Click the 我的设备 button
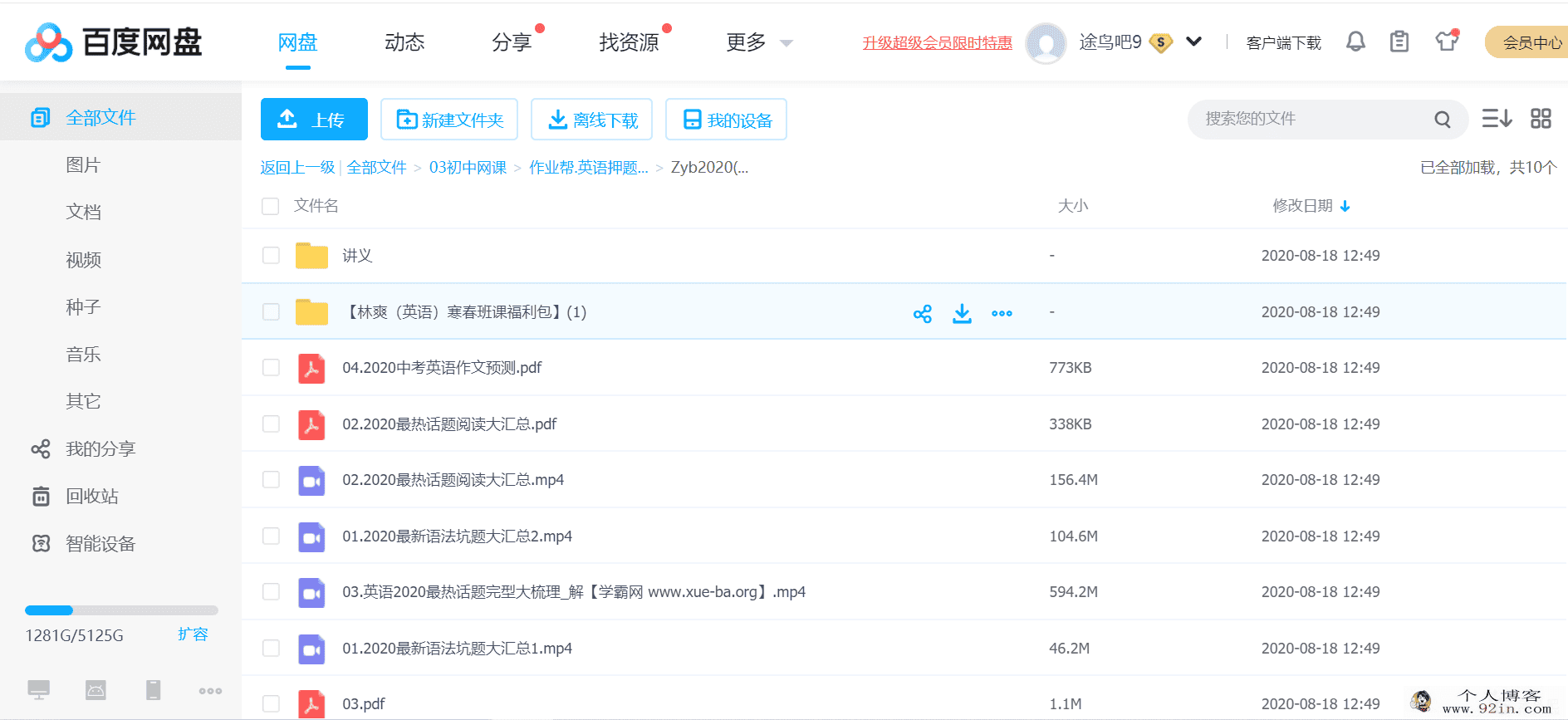Screen dimensions: 1568x720 click(726, 120)
